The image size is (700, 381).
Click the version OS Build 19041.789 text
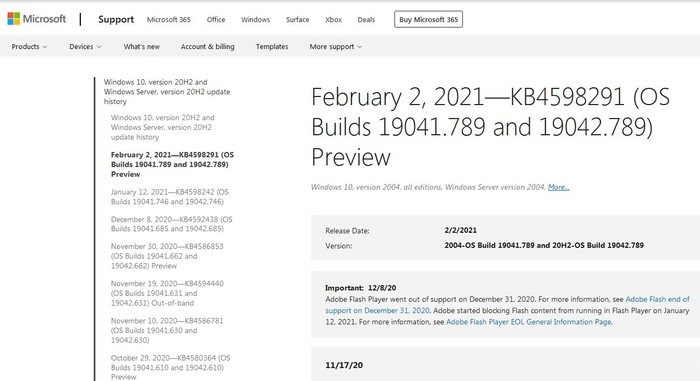tap(544, 245)
